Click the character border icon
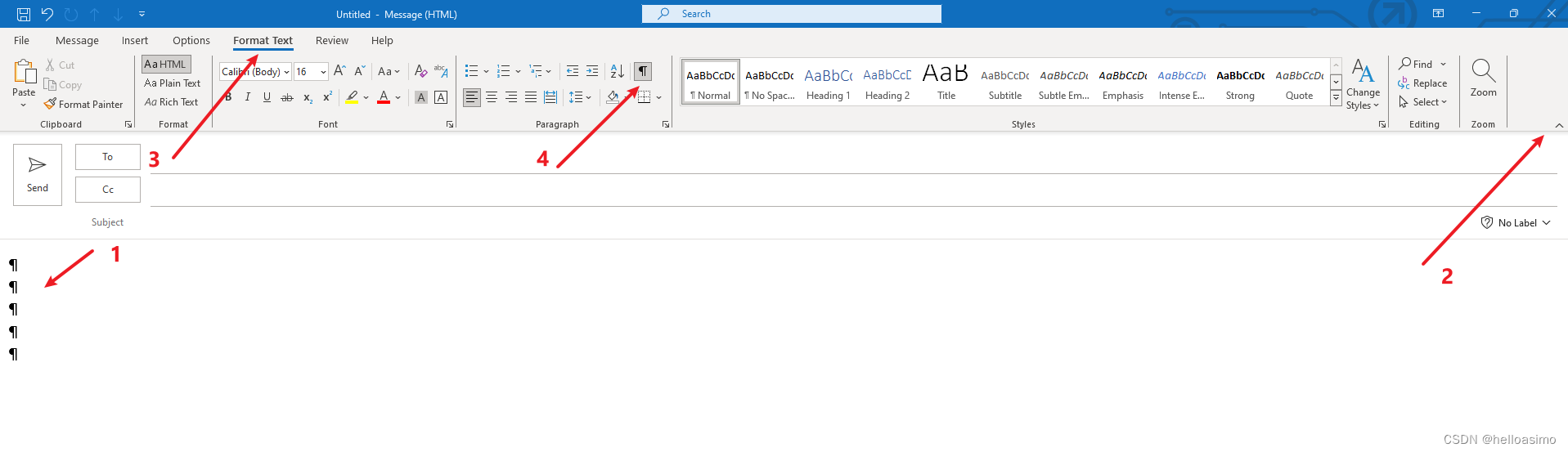This screenshot has width=1568, height=452. [x=441, y=97]
